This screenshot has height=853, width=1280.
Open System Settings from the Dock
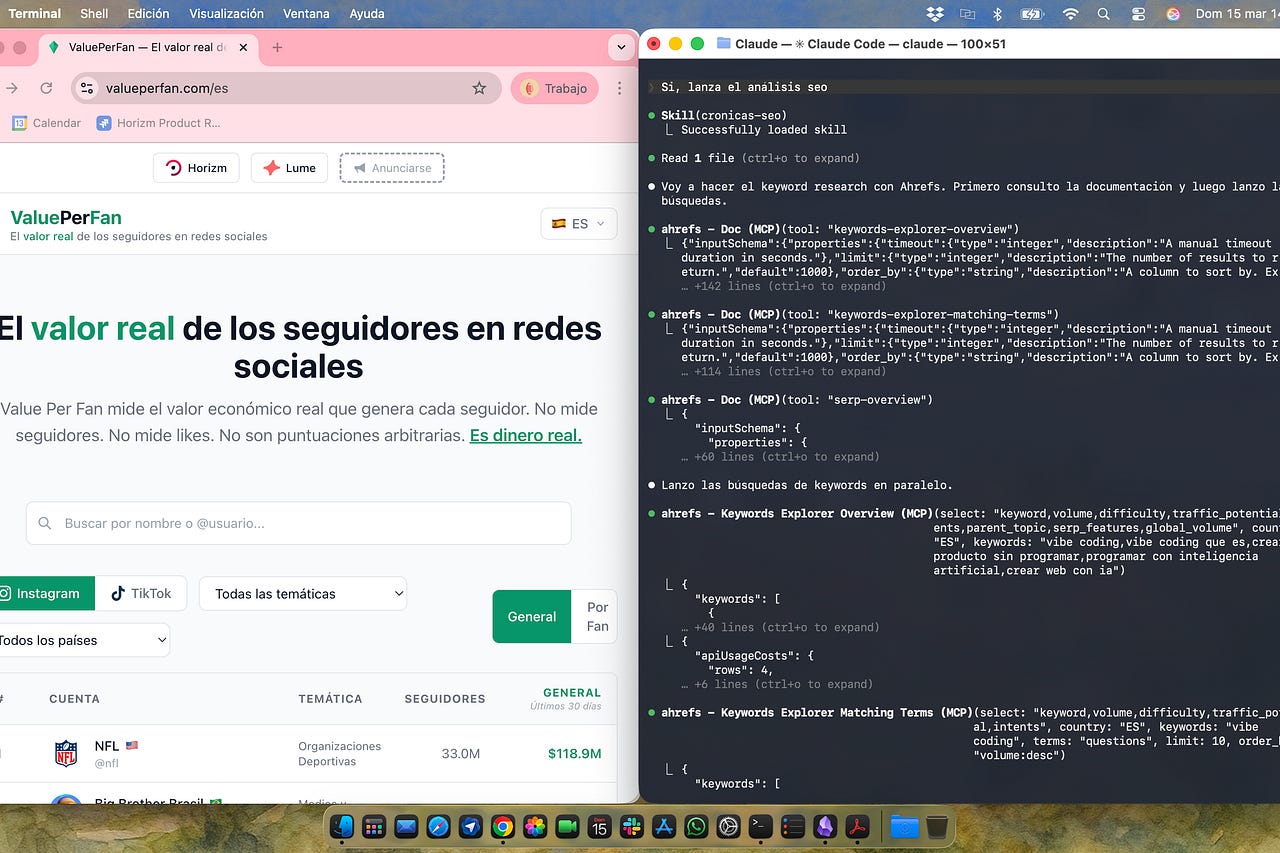point(728,826)
